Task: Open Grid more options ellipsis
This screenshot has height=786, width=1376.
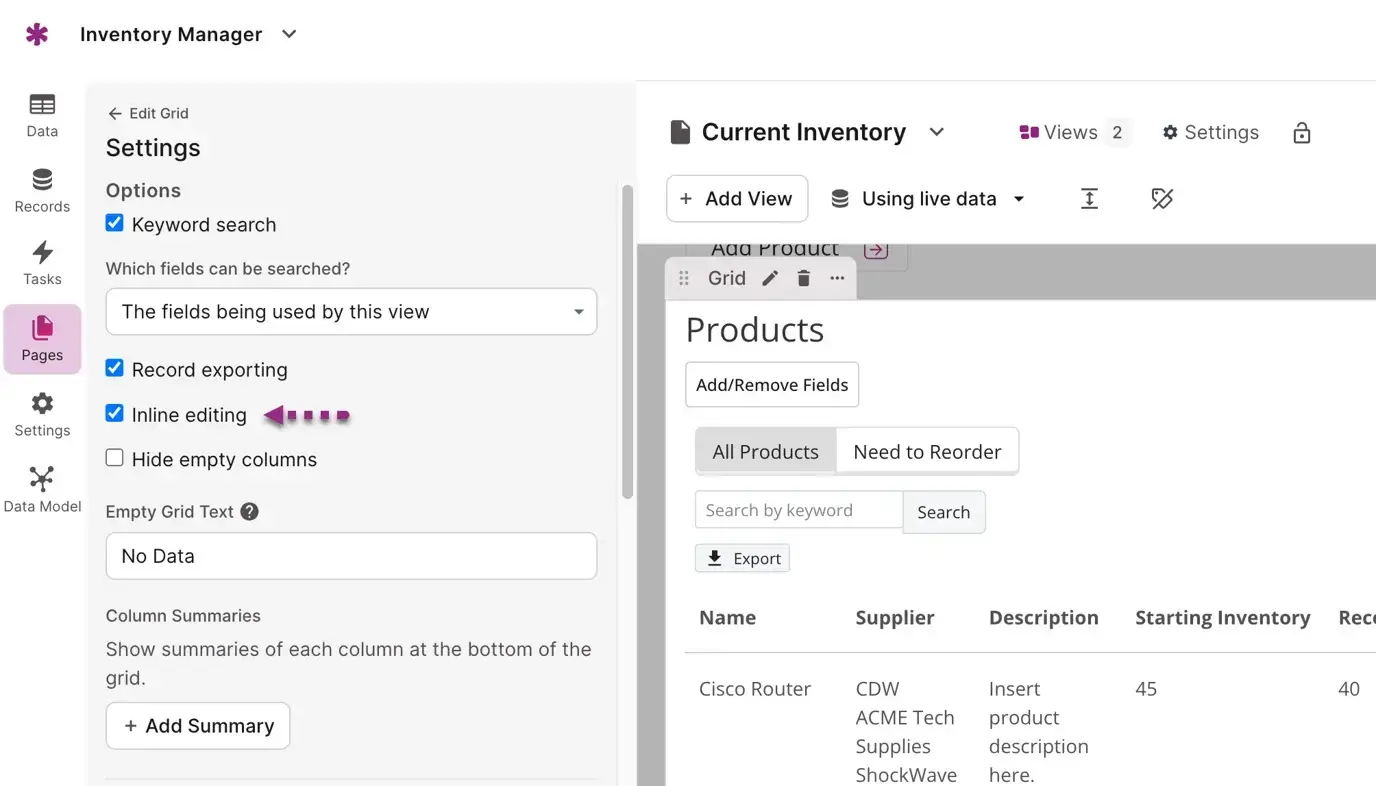Action: [837, 279]
